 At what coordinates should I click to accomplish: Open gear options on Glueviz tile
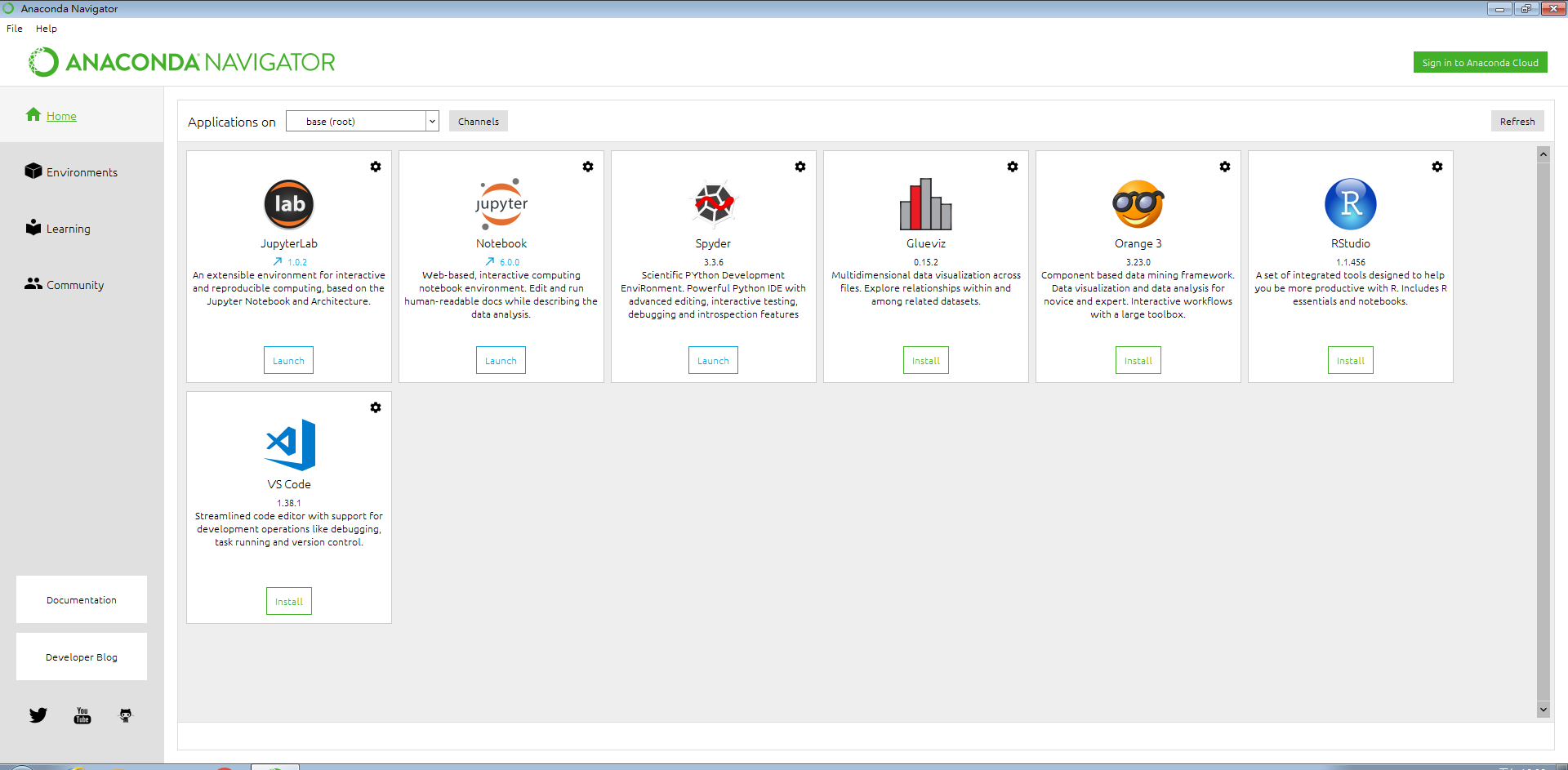coord(1012,167)
